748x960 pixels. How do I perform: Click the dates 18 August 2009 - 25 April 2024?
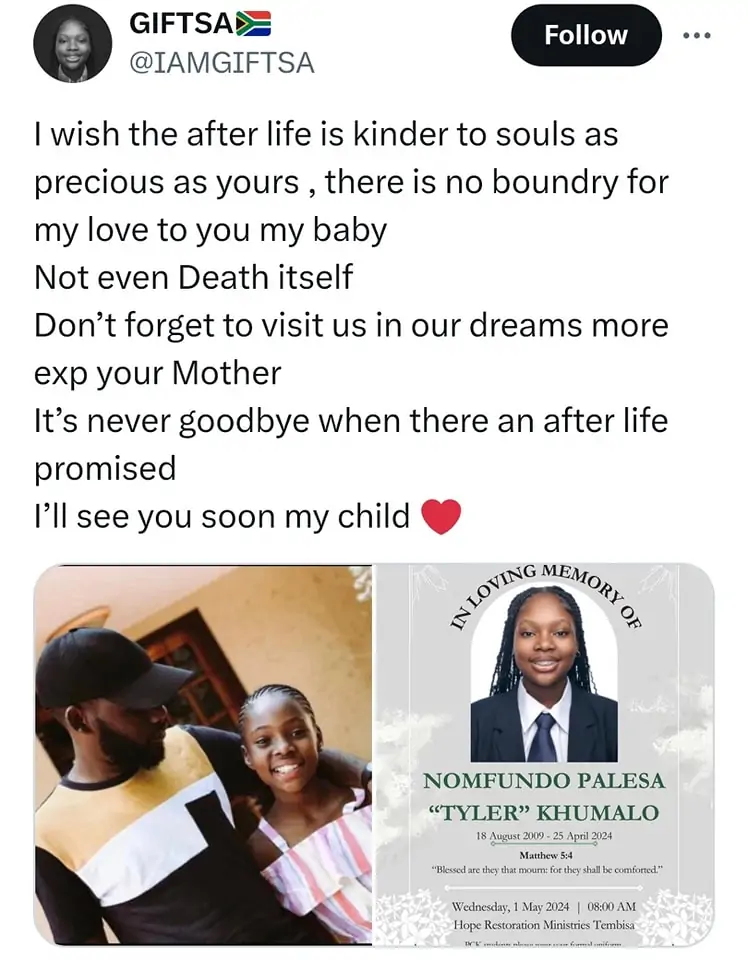544,836
